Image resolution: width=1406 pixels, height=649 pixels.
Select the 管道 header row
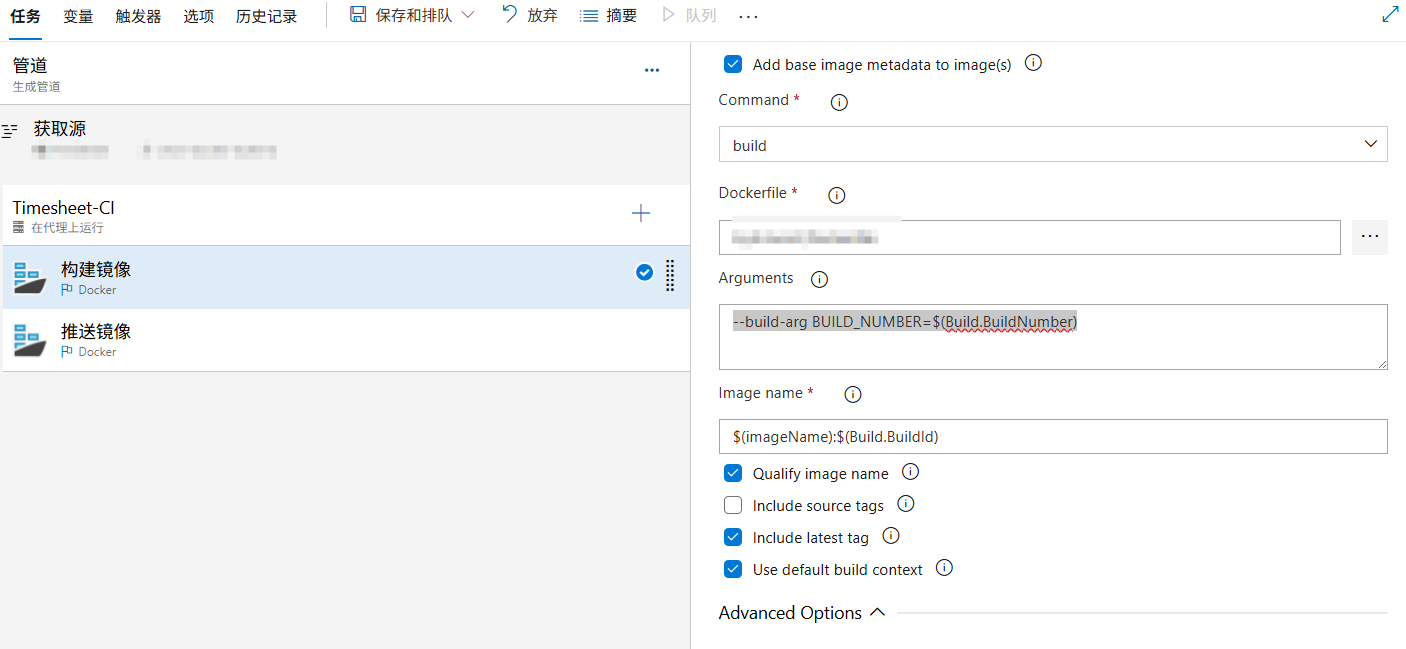click(345, 73)
